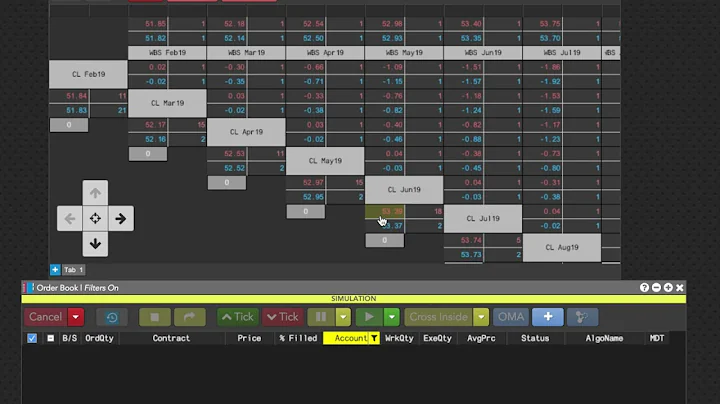This screenshot has height=404, width=720.
Task: Click the Status column header
Action: coord(535,338)
